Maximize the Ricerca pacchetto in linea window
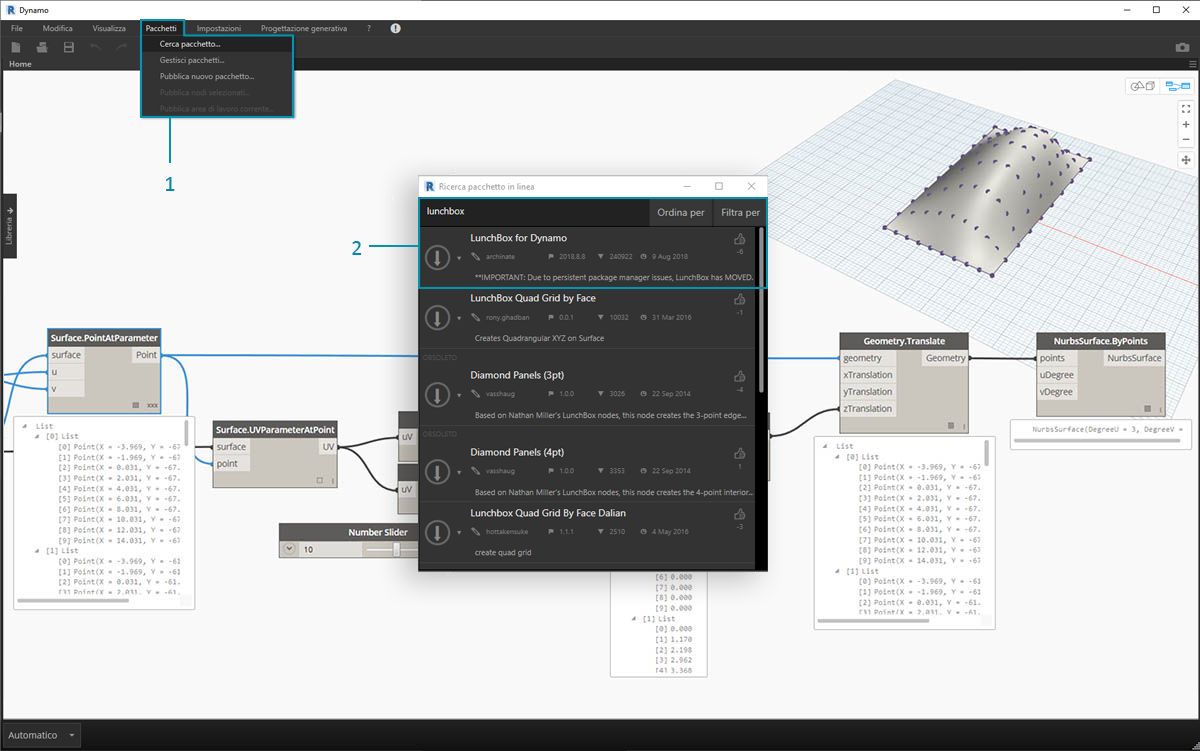 pos(719,186)
